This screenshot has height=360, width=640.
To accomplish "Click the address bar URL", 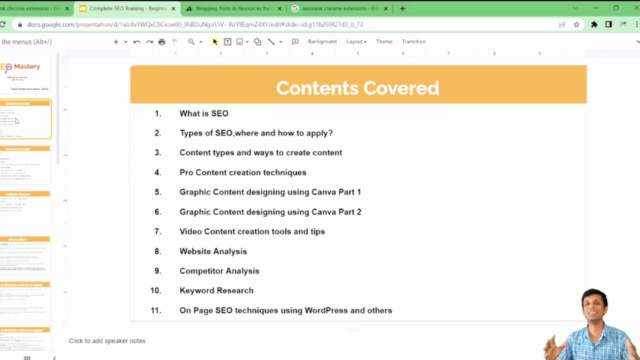I will pos(195,24).
